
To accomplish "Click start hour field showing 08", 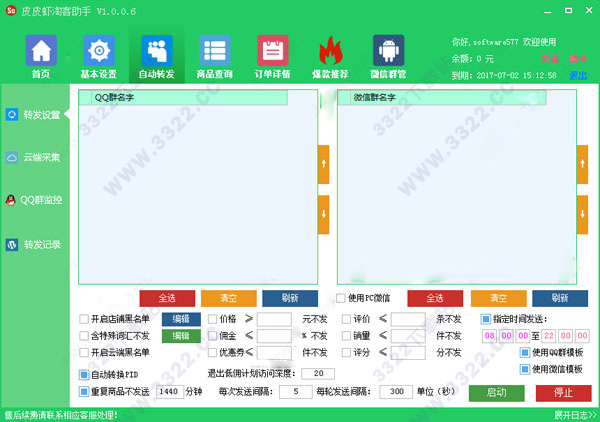I will pyautogui.click(x=489, y=336).
